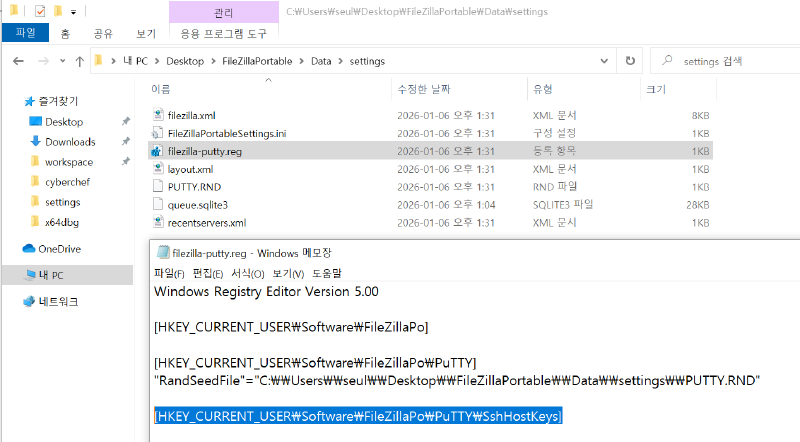Select FileZillaPortable in the address breadcrumb
The image size is (800, 442).
[257, 61]
